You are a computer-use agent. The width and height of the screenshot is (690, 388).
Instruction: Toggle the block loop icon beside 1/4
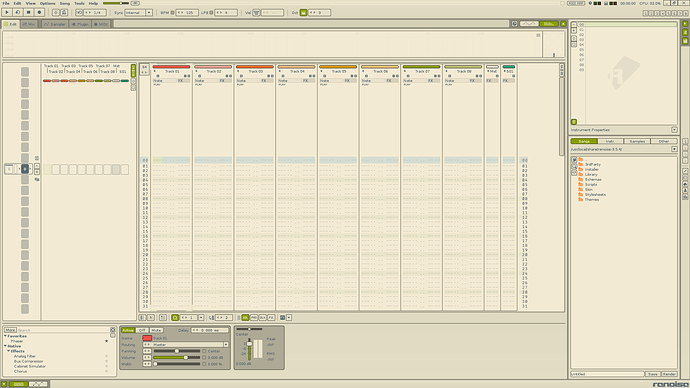pos(79,13)
